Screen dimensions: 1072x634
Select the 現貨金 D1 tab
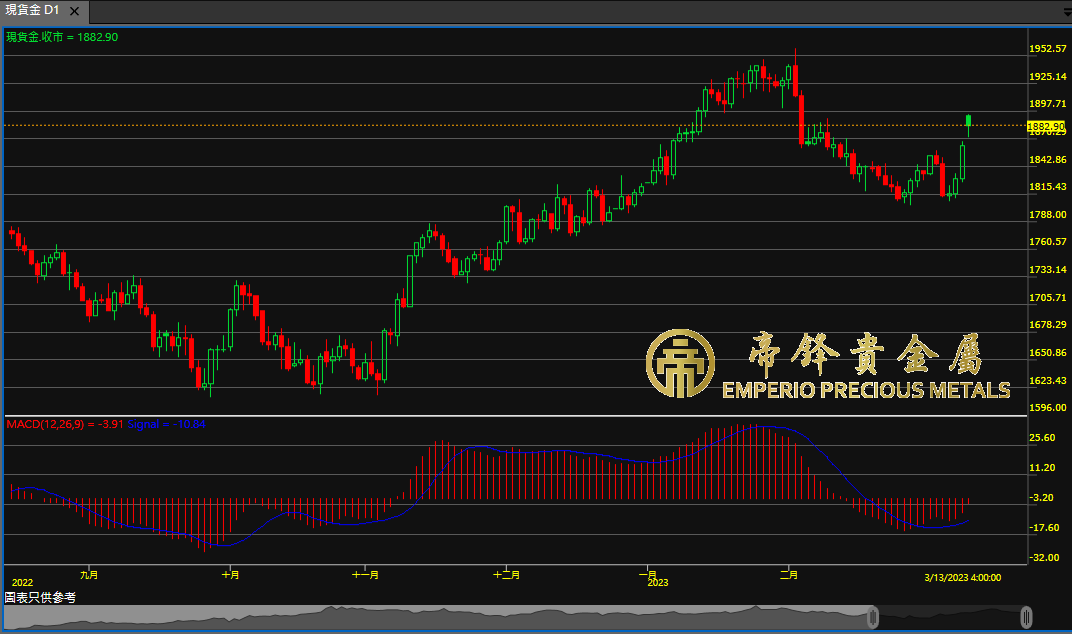click(34, 10)
